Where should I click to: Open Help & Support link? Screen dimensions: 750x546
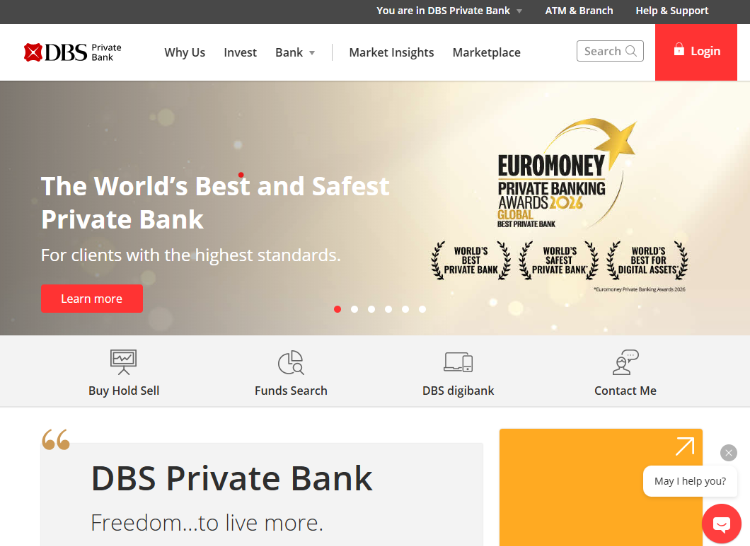pyautogui.click(x=672, y=11)
